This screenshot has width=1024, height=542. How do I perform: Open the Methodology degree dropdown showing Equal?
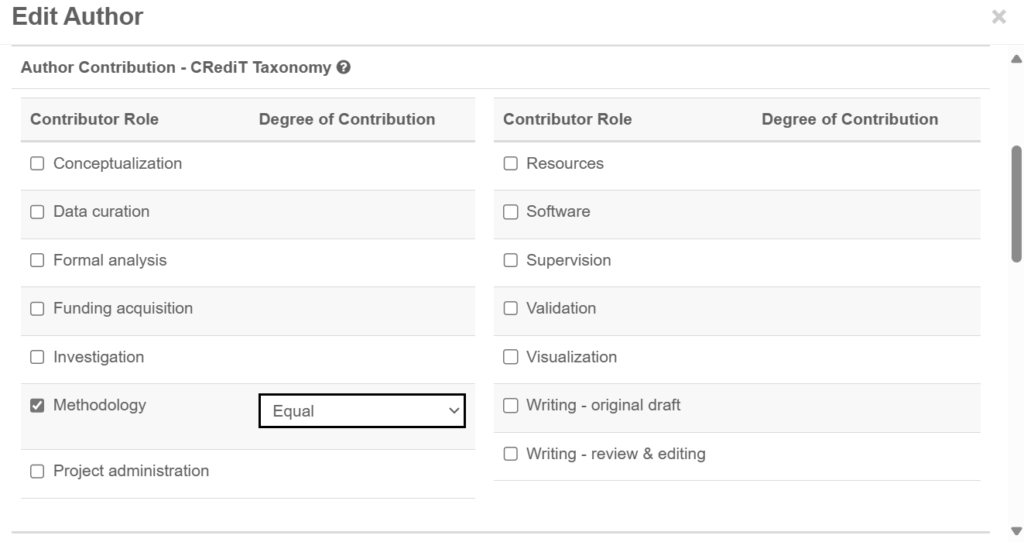tap(362, 411)
